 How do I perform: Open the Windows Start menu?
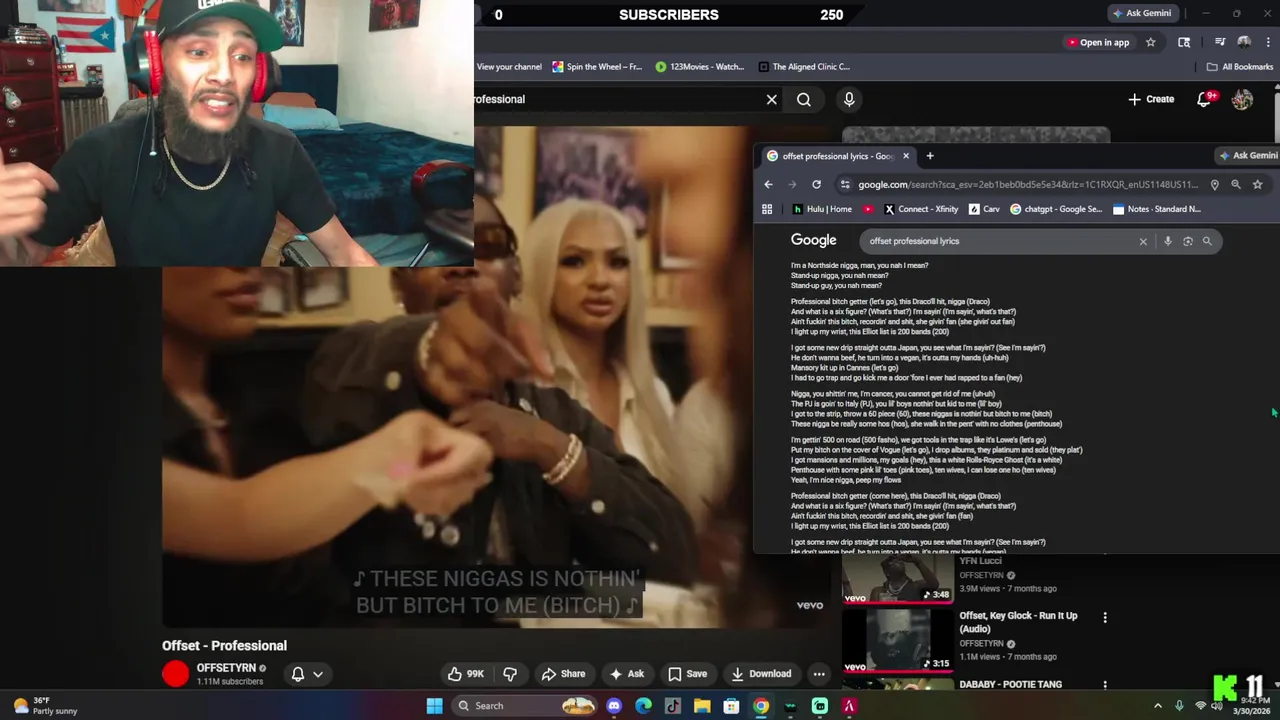coord(434,706)
